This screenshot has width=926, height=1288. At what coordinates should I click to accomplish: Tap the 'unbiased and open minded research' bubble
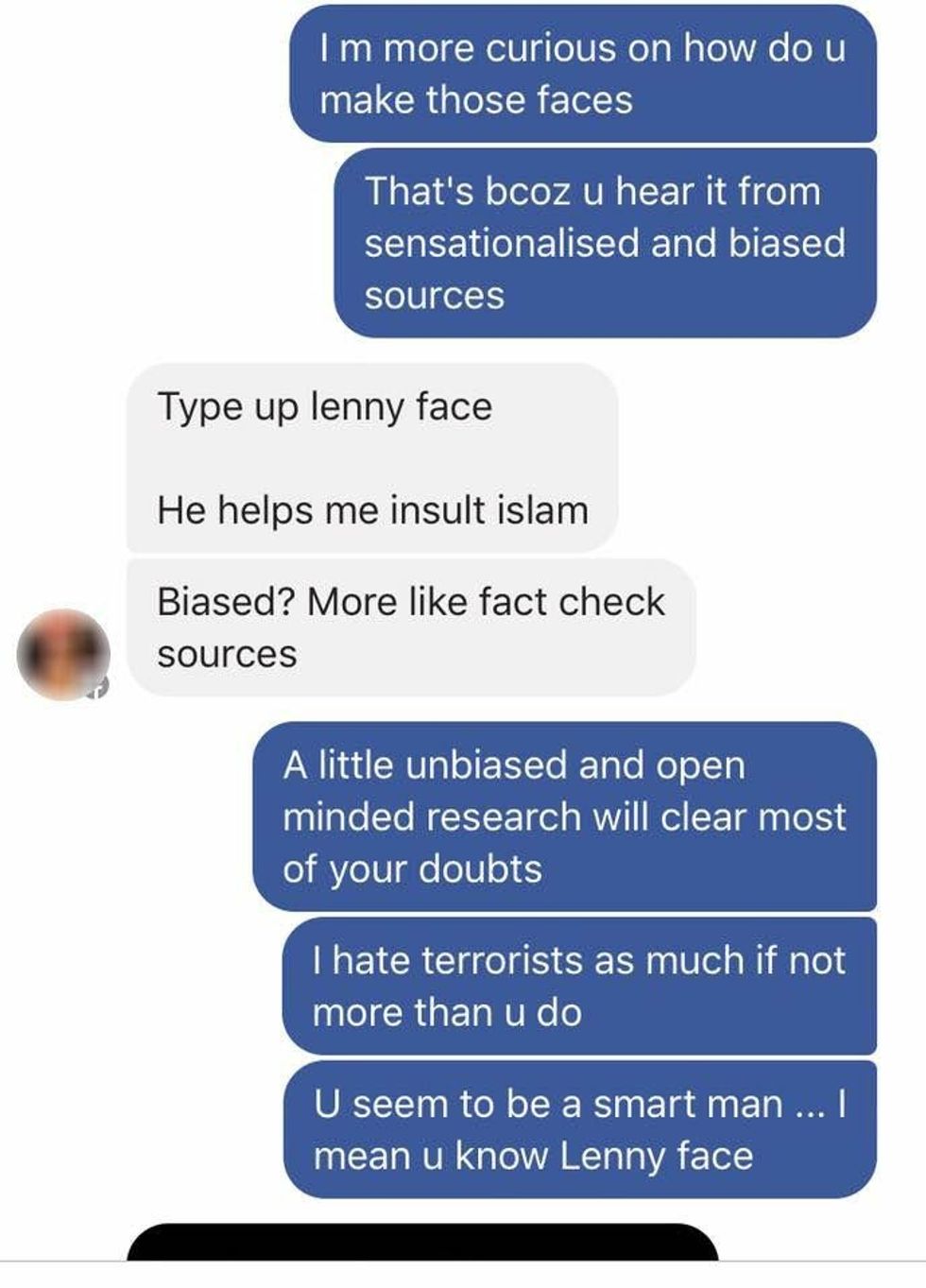tap(564, 816)
